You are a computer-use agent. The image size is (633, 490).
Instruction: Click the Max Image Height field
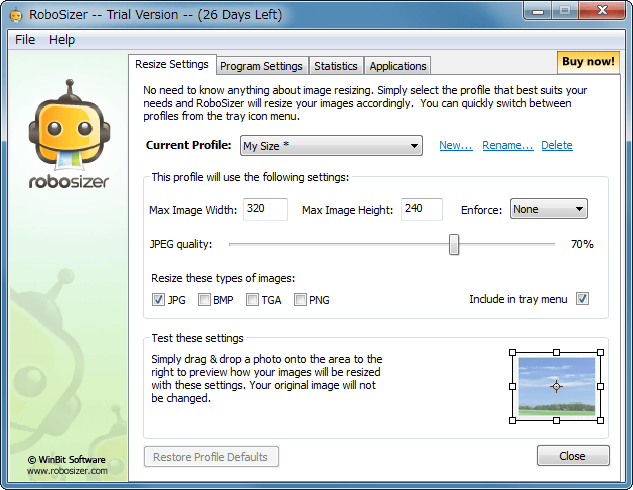pos(421,209)
